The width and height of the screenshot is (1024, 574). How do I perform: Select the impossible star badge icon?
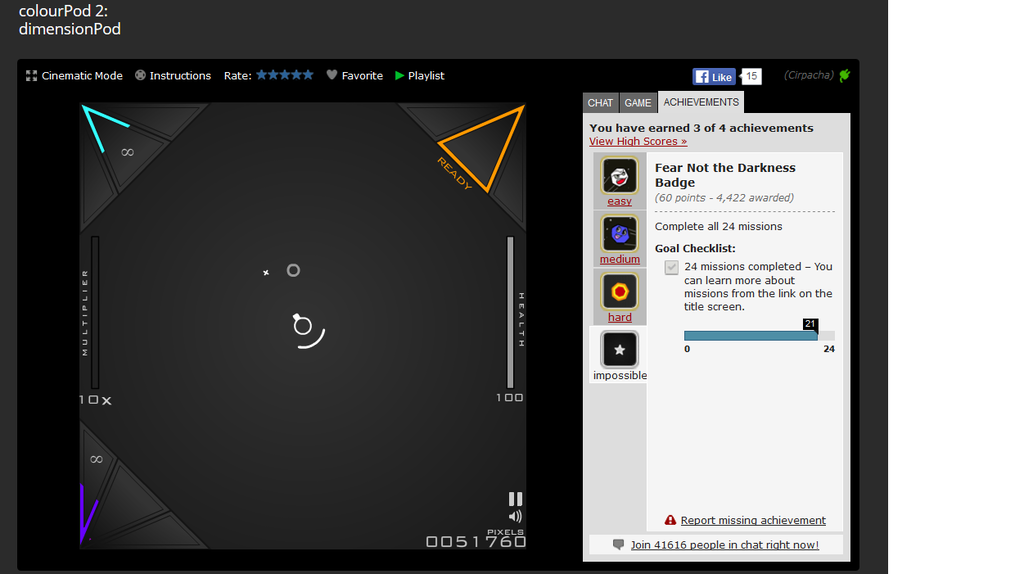click(620, 349)
